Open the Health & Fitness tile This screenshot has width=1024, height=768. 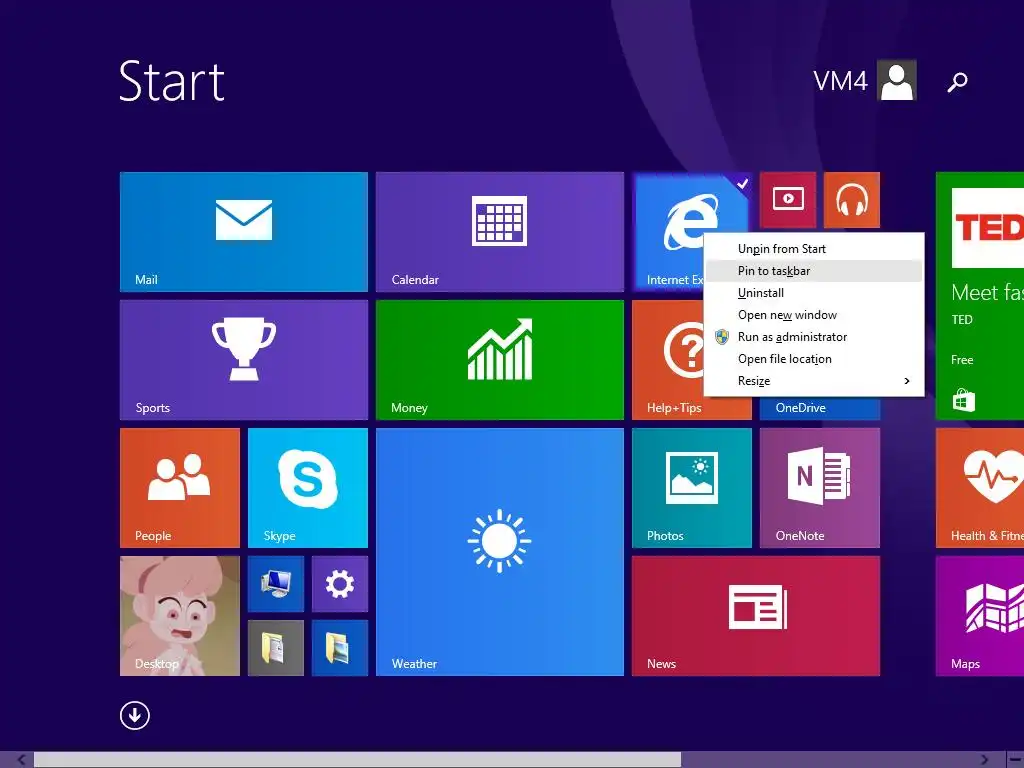tap(980, 488)
